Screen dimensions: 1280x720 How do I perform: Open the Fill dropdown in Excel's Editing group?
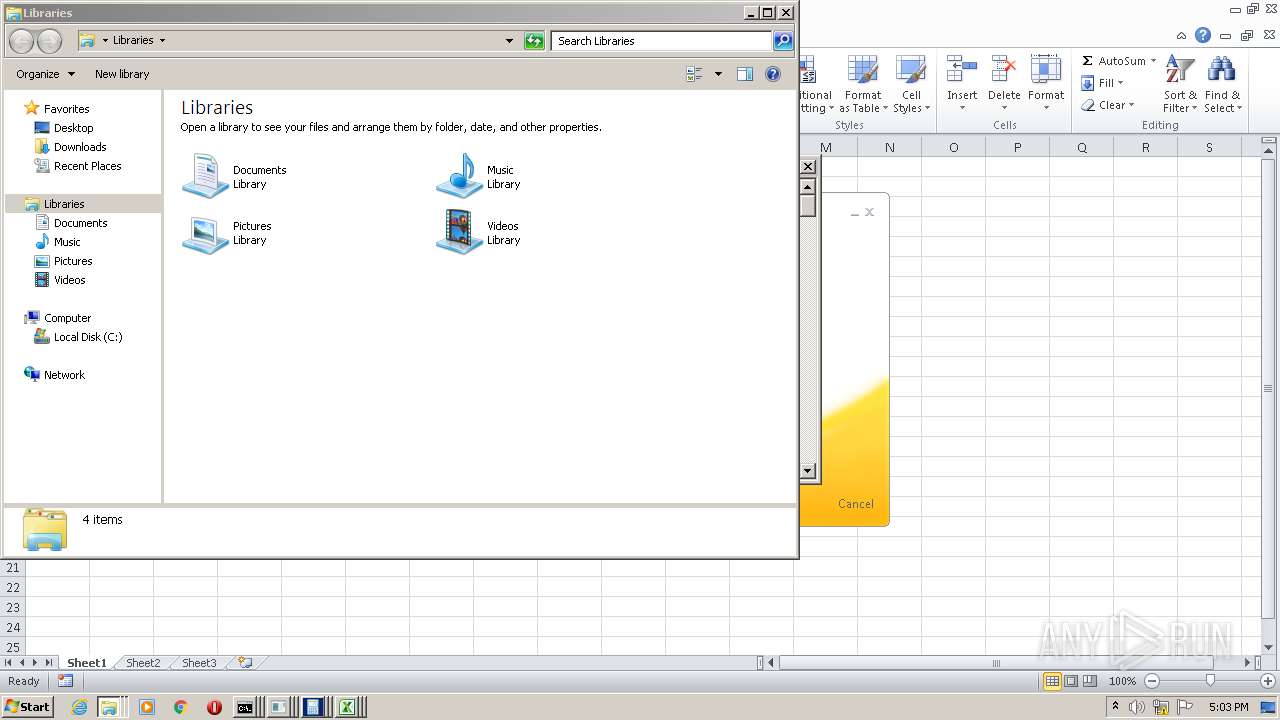1103,83
